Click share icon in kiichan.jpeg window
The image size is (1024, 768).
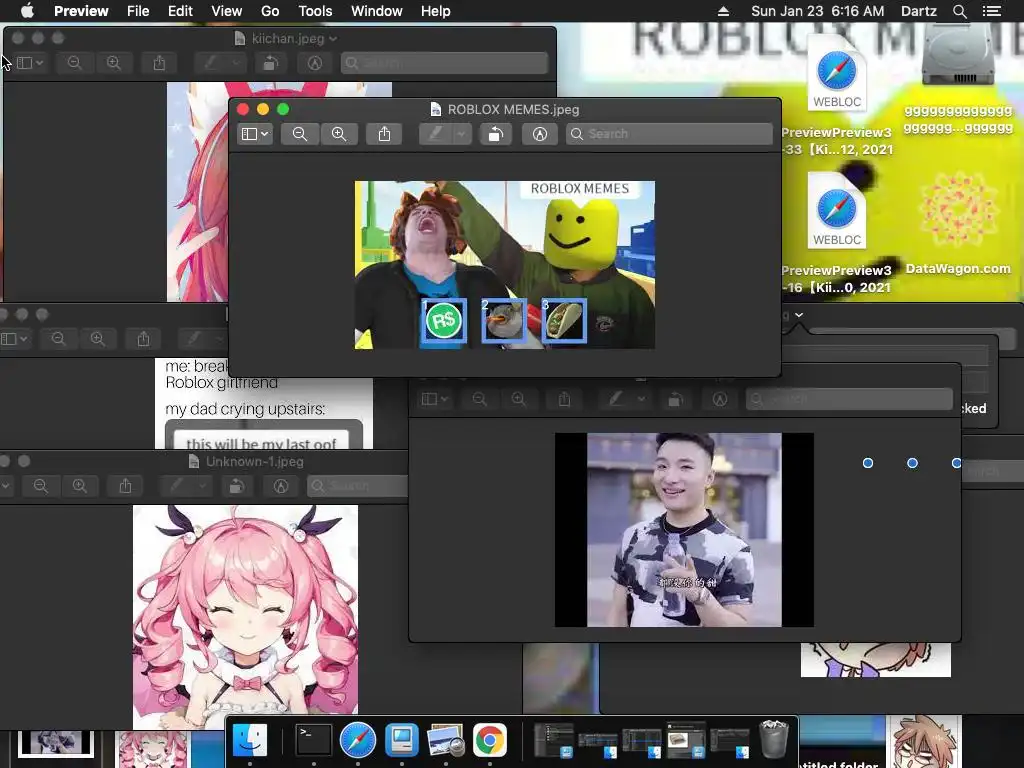pos(159,63)
